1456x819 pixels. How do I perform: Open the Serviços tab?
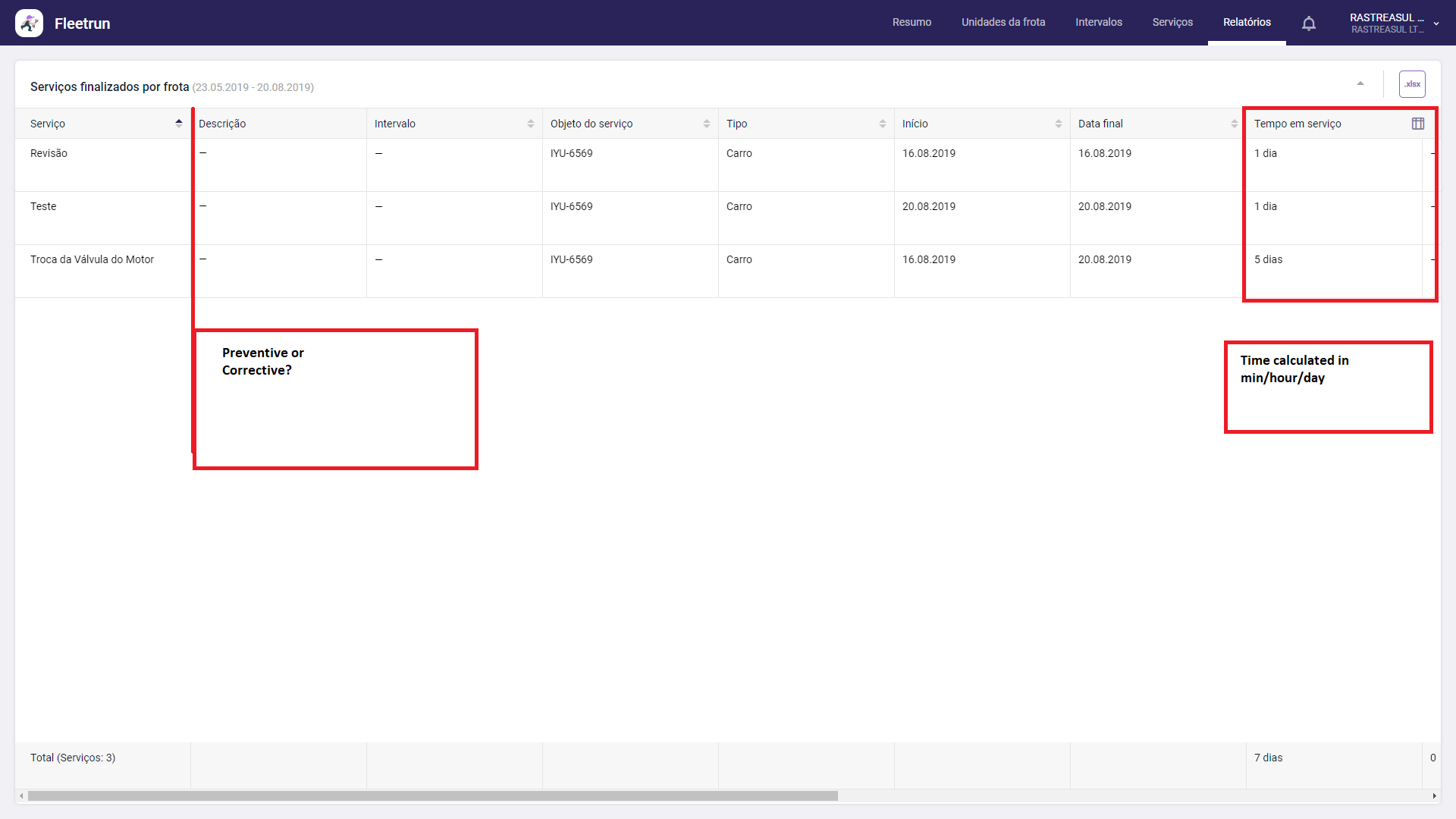[1172, 23]
